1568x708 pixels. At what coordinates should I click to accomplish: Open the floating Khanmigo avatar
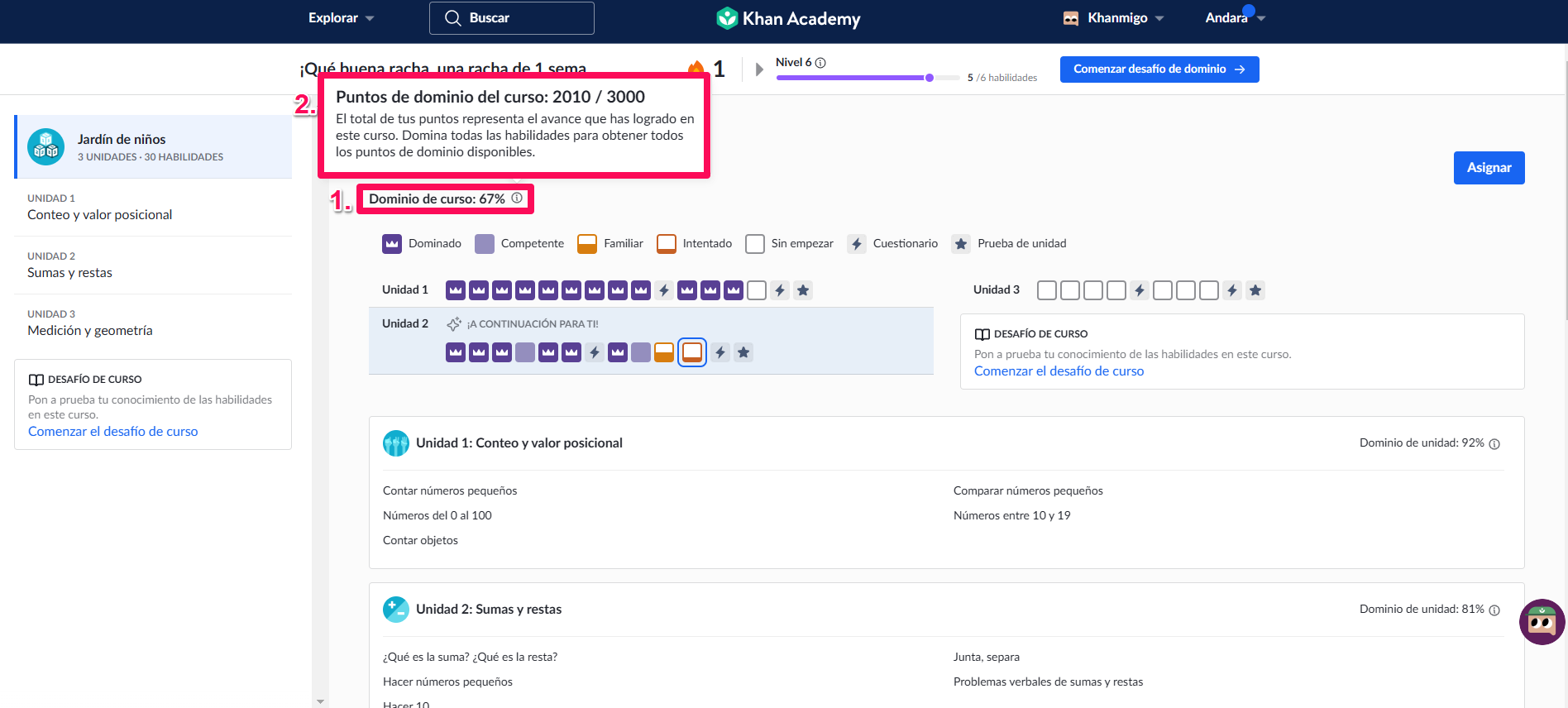tap(1542, 622)
